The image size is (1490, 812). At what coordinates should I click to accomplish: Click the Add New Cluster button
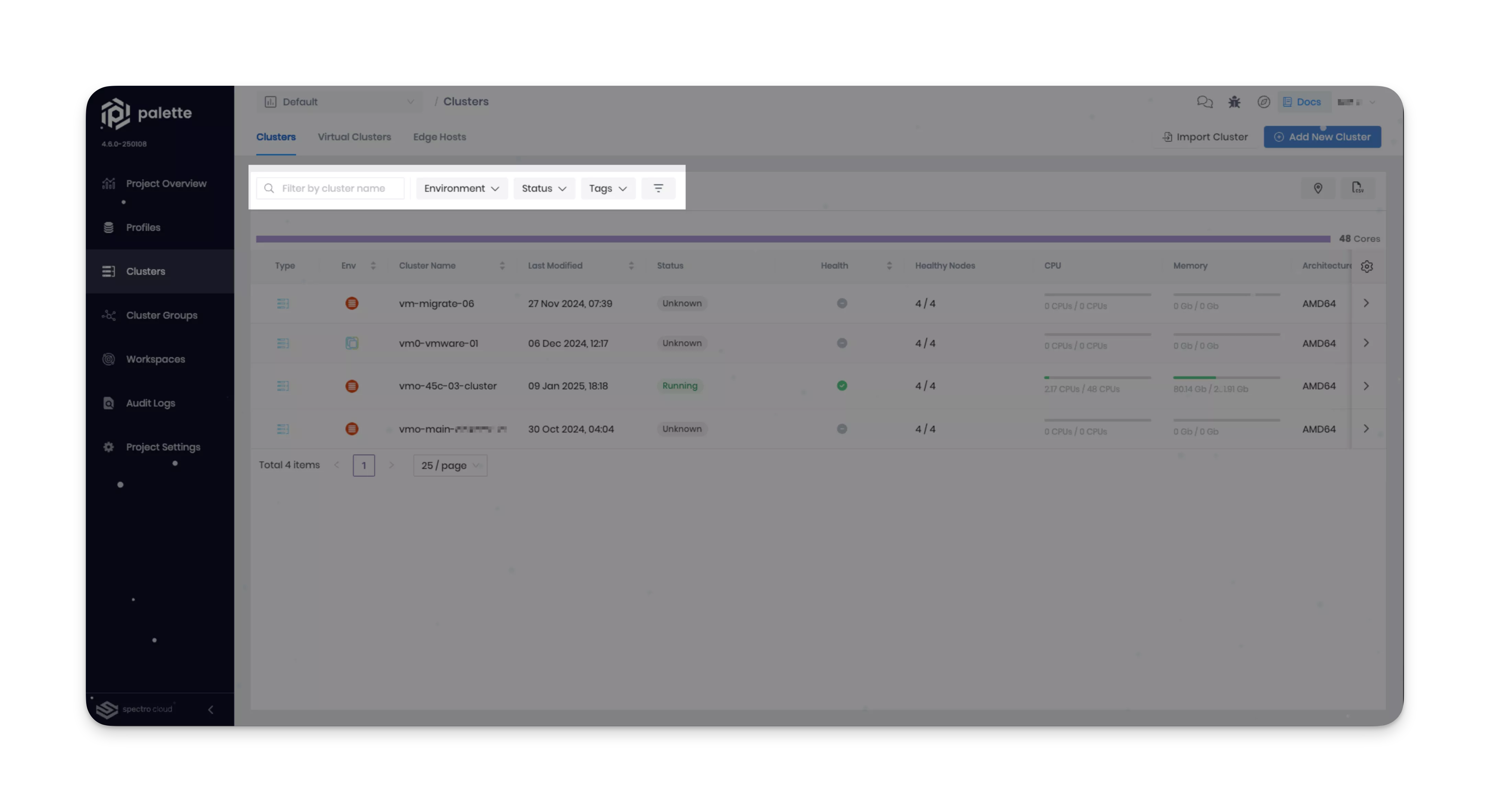[1322, 136]
